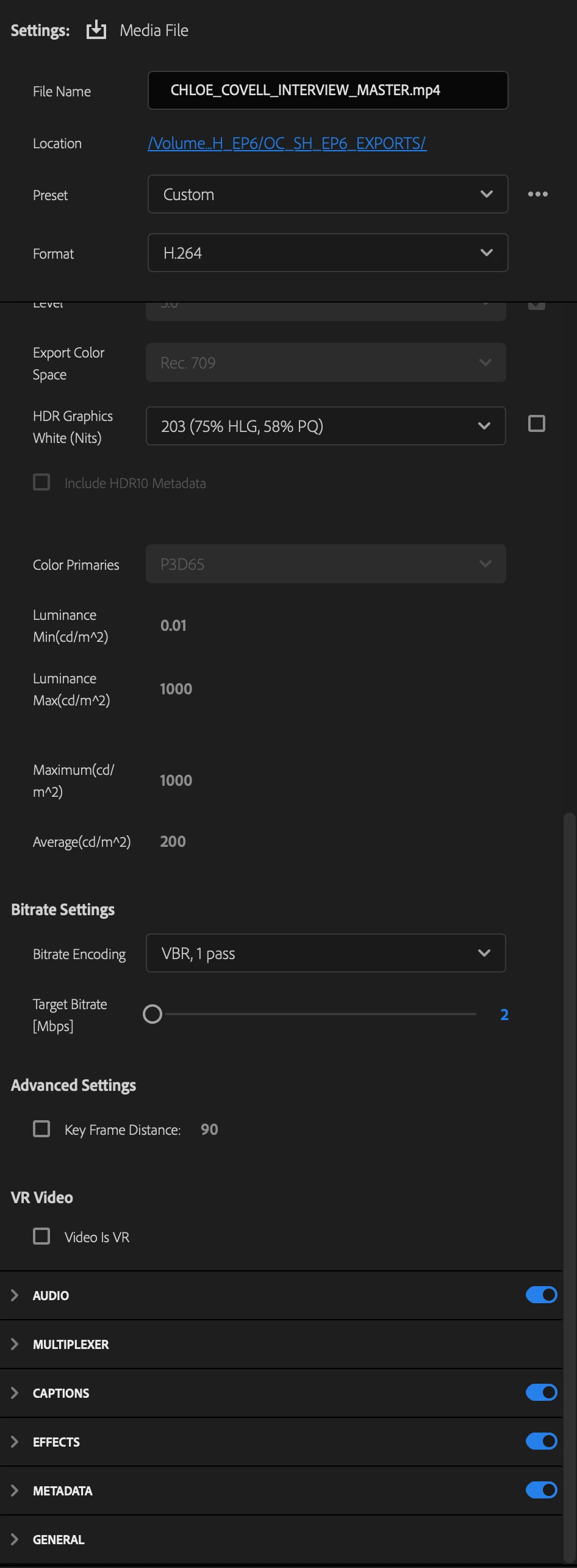Expand the GENERAL section

point(15,1539)
